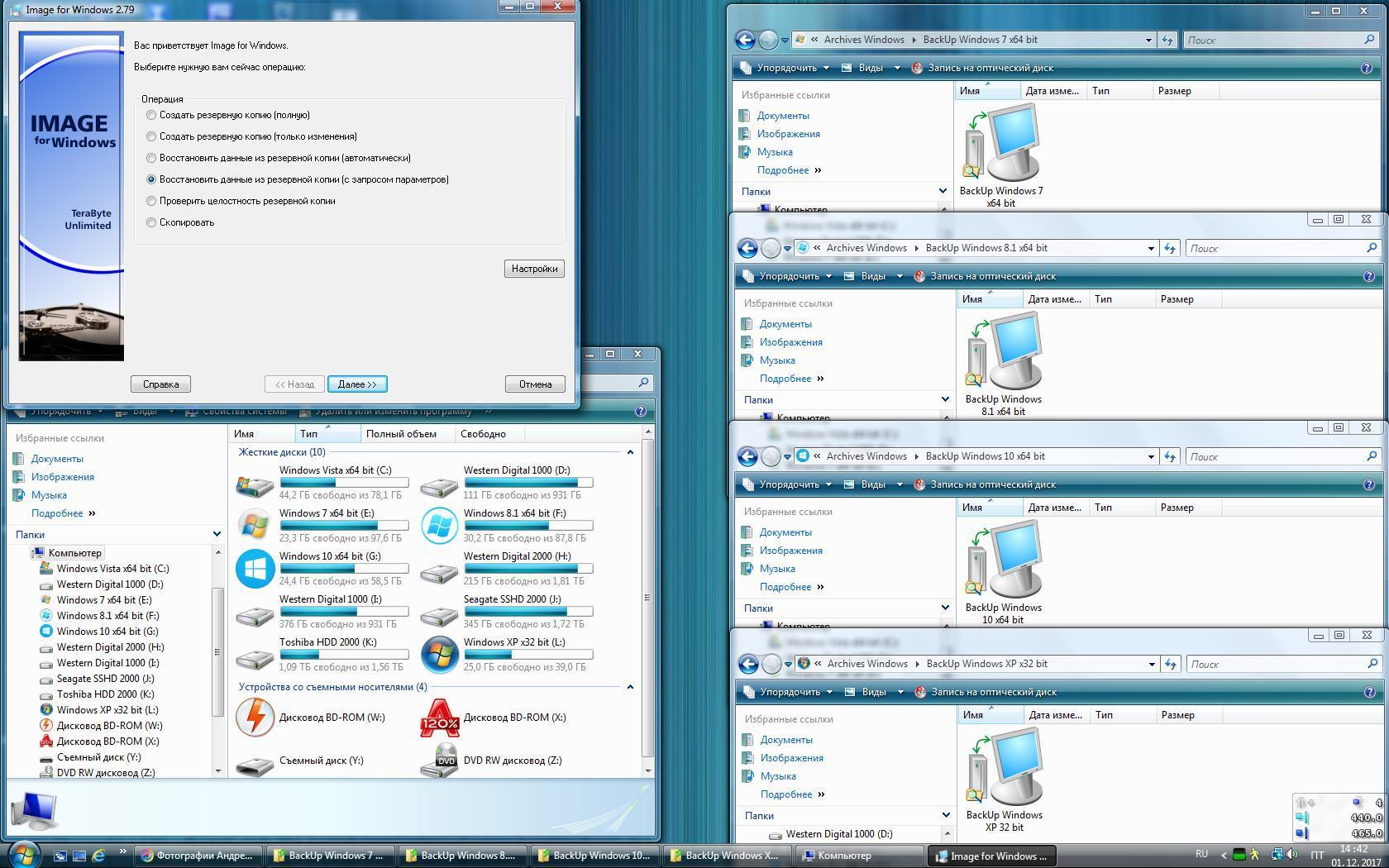Open address dropdown in BackUp Windows 7 window

[1148, 40]
